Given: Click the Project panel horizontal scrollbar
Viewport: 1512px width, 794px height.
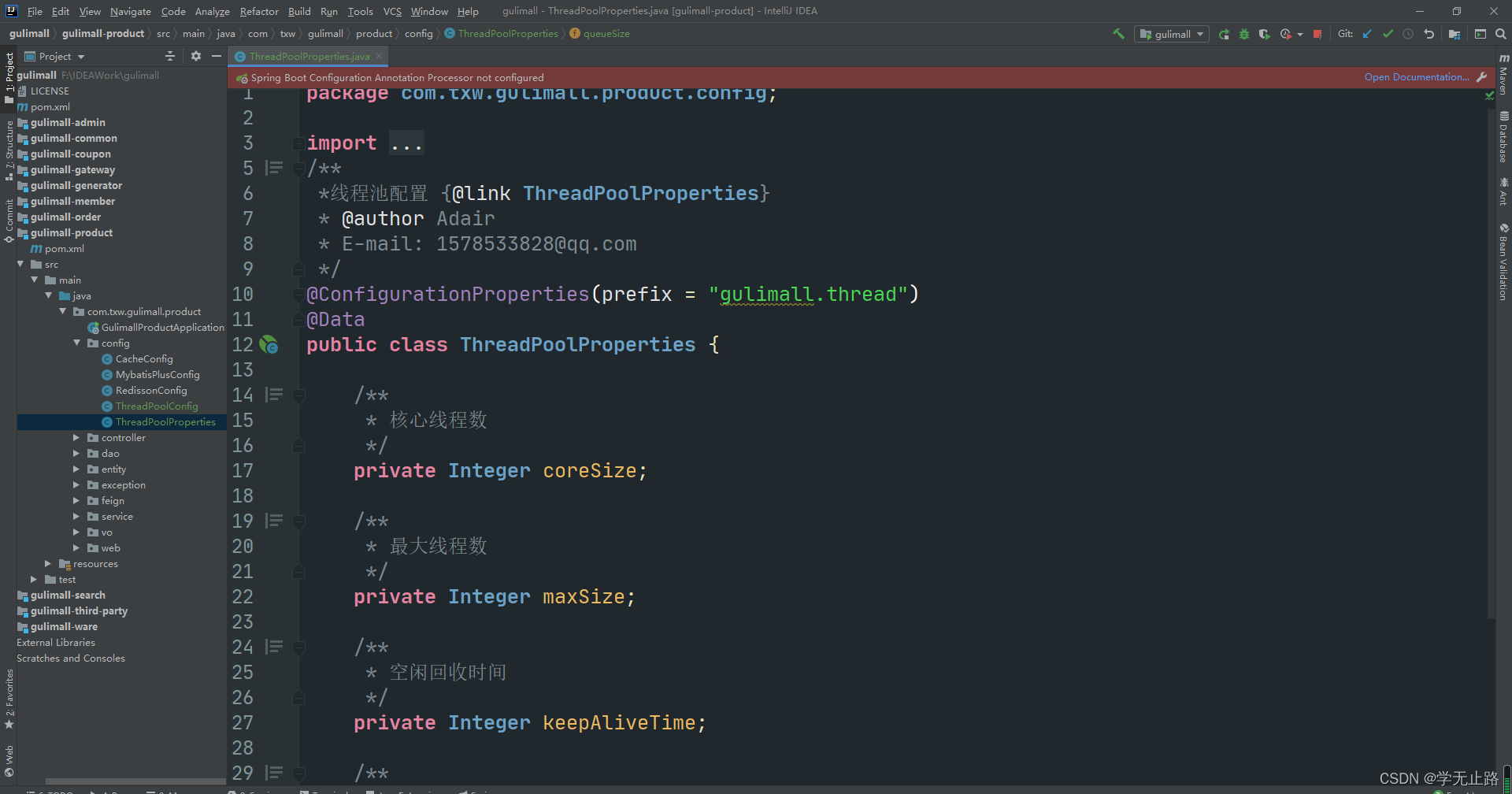Looking at the screenshot, I should pos(135,781).
